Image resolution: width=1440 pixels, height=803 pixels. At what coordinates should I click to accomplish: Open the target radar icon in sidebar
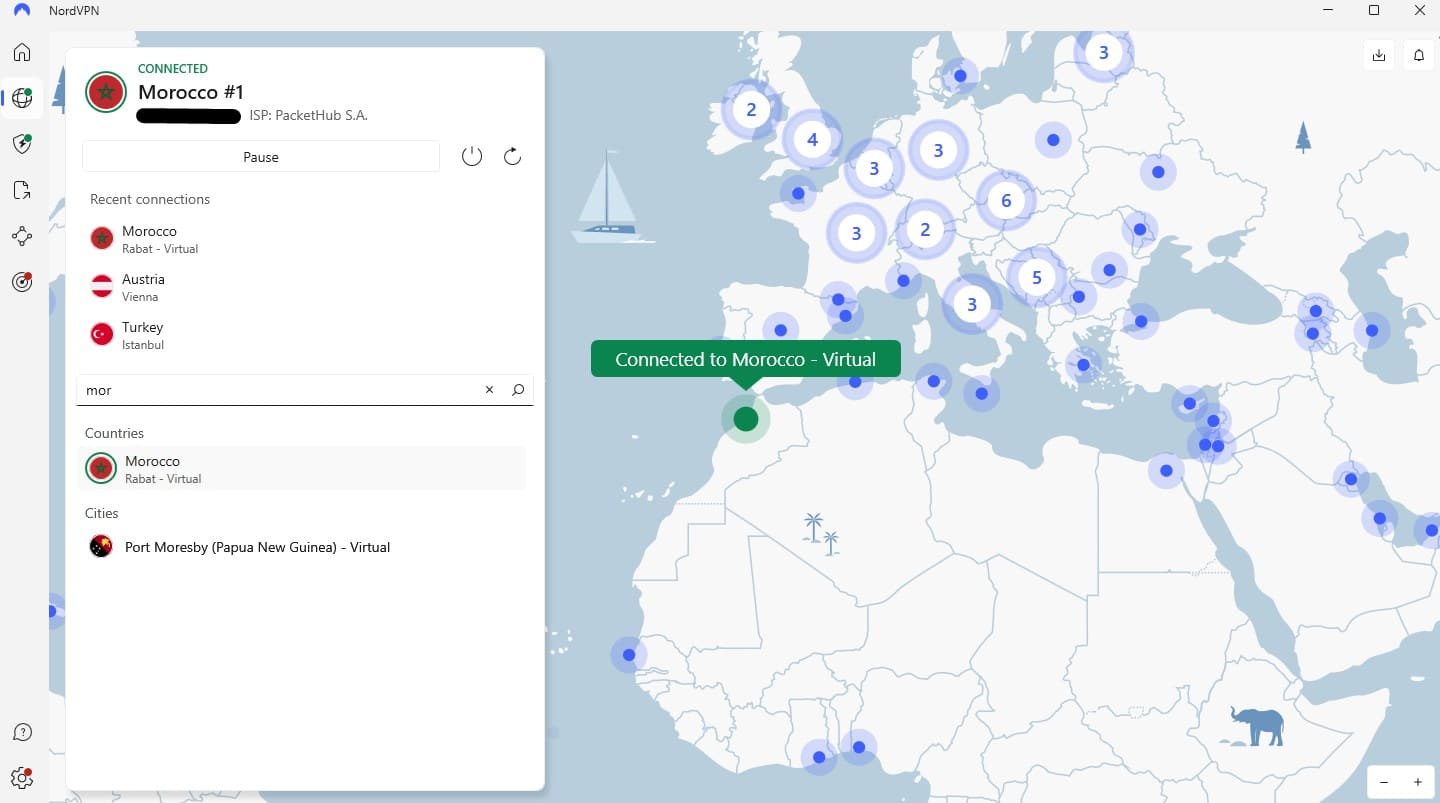click(22, 282)
